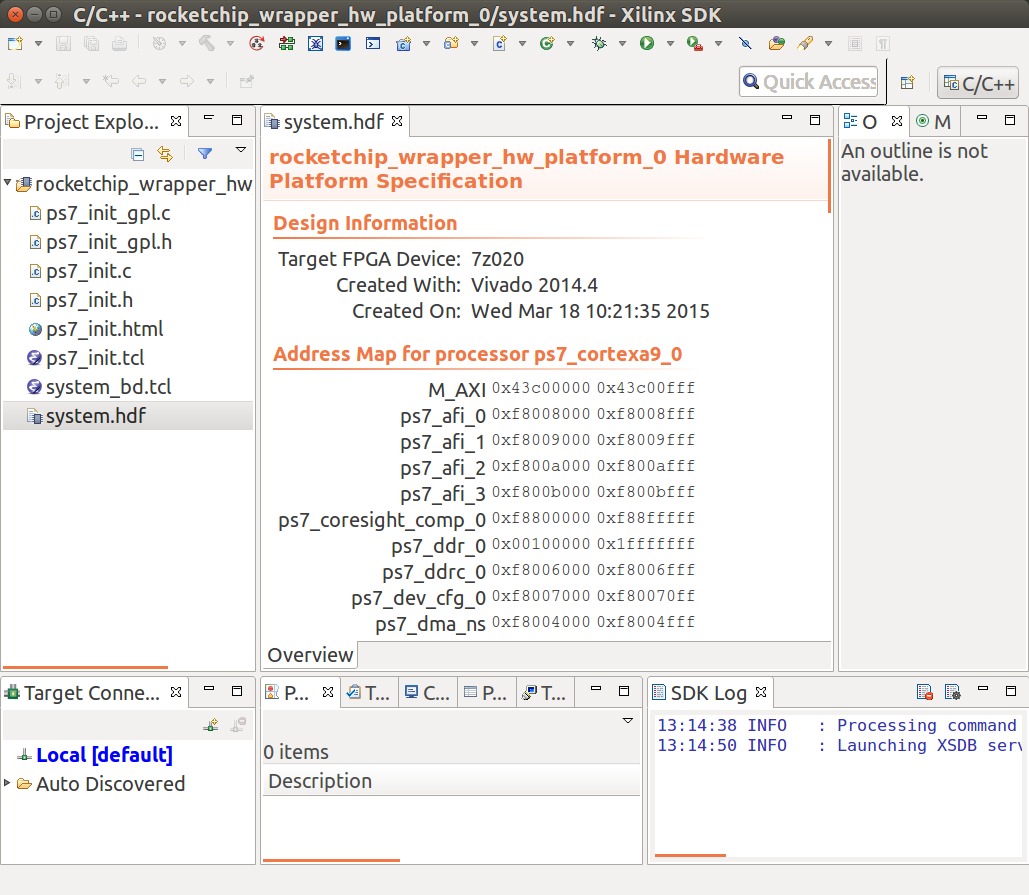Click the Program FPGA toolbar icon
The image size is (1029, 895).
[287, 44]
